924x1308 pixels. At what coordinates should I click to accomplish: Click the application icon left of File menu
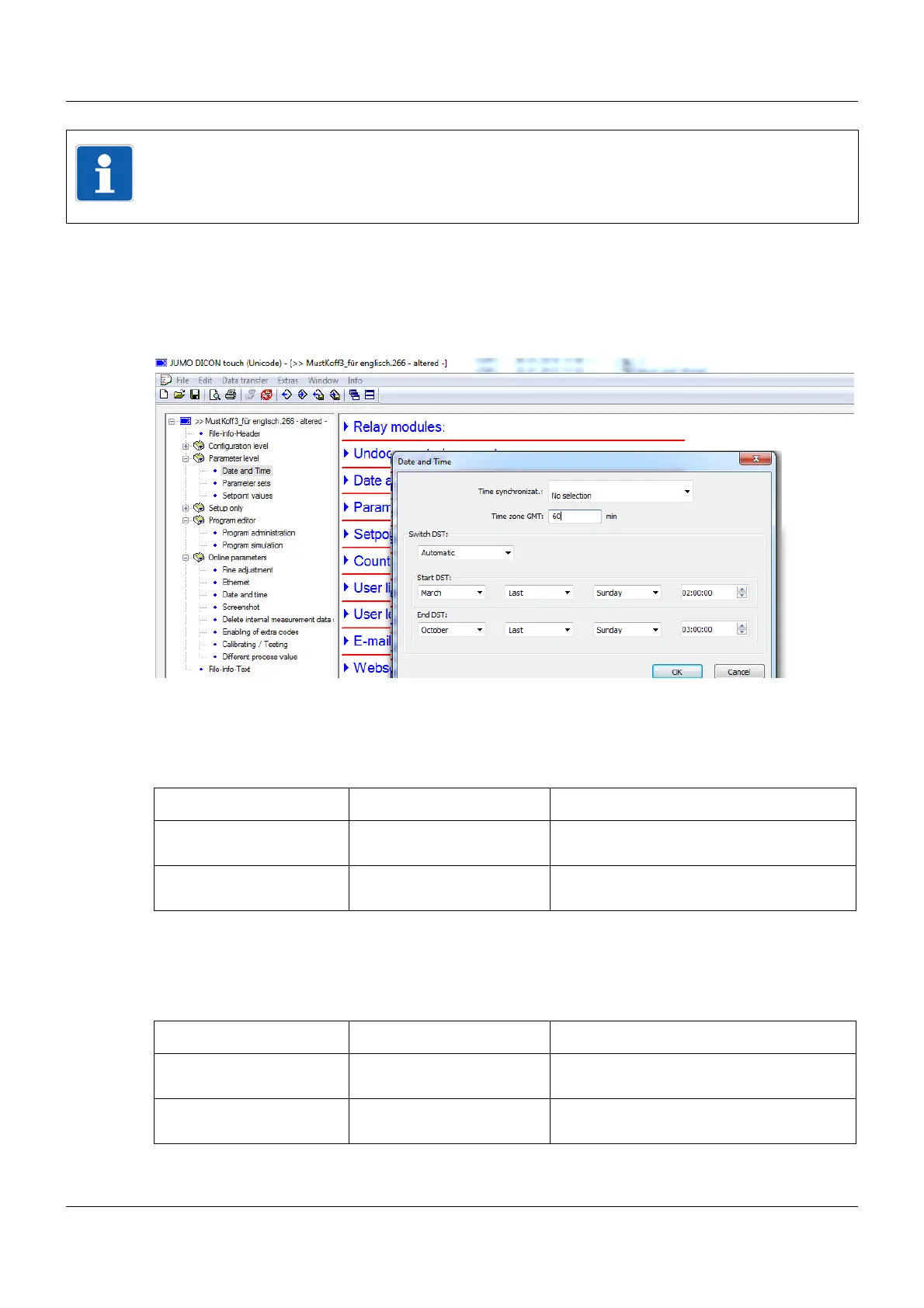[165, 380]
